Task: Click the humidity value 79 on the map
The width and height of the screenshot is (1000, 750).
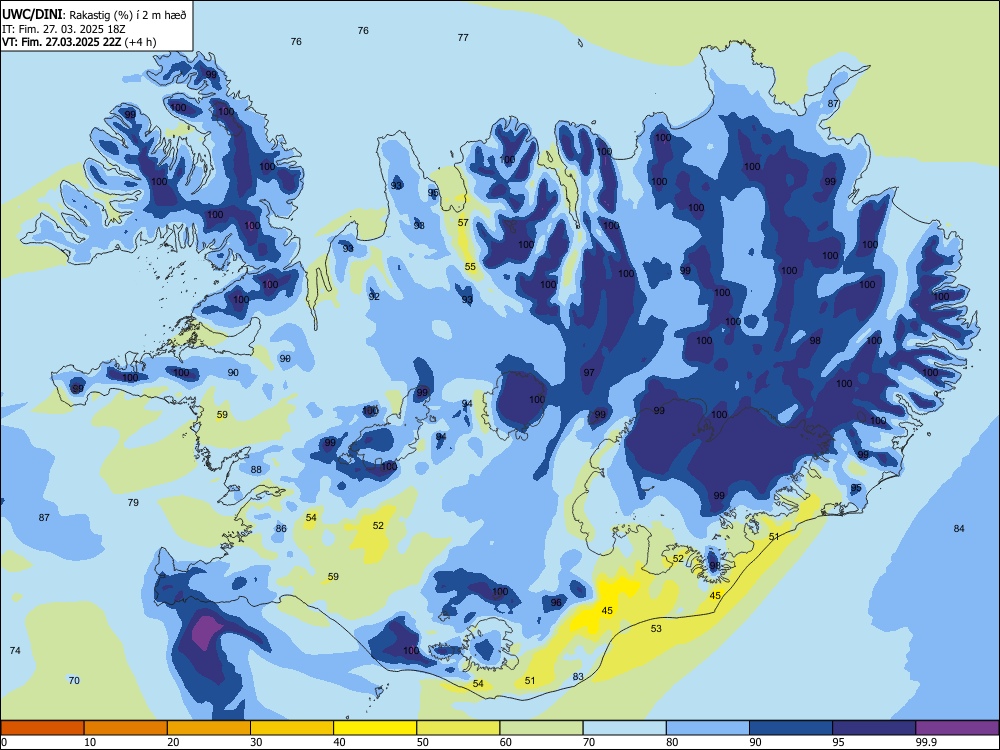Action: pos(133,503)
